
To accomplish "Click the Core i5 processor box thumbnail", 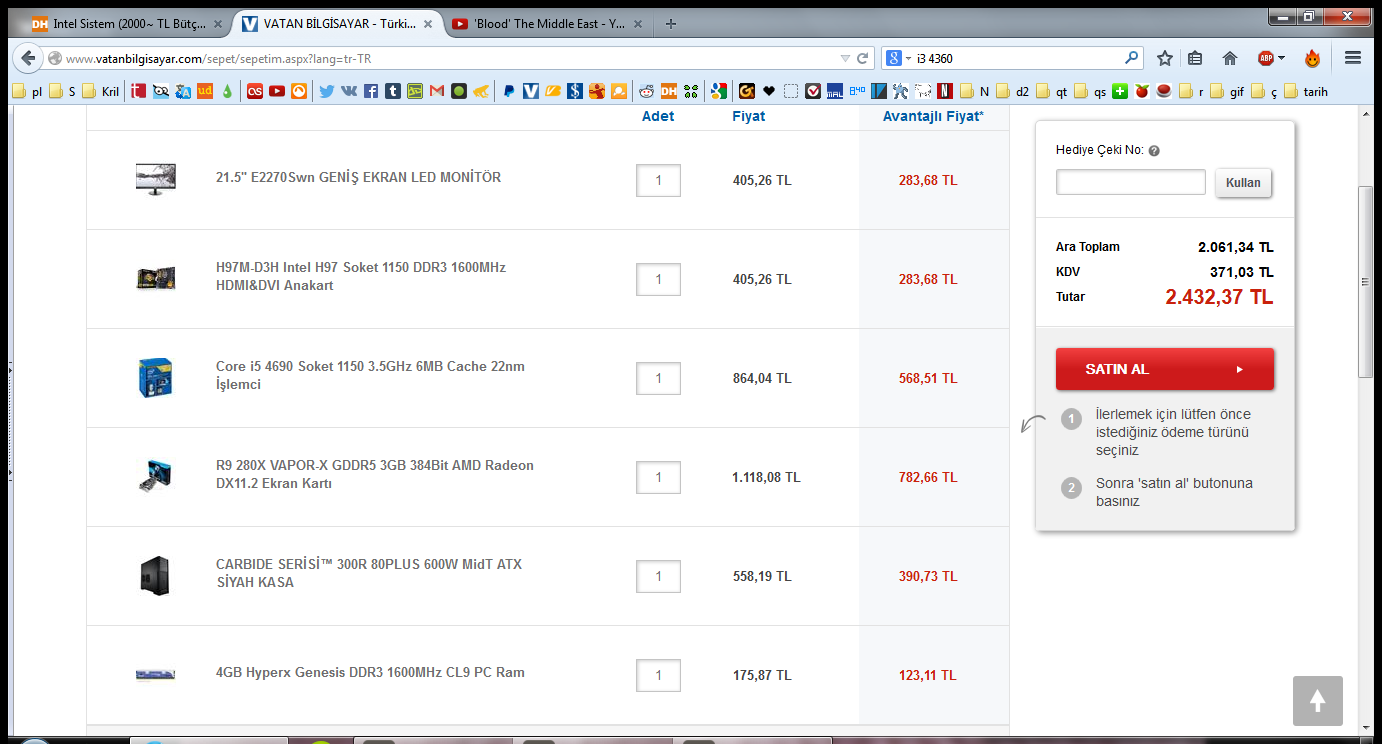I will (156, 378).
